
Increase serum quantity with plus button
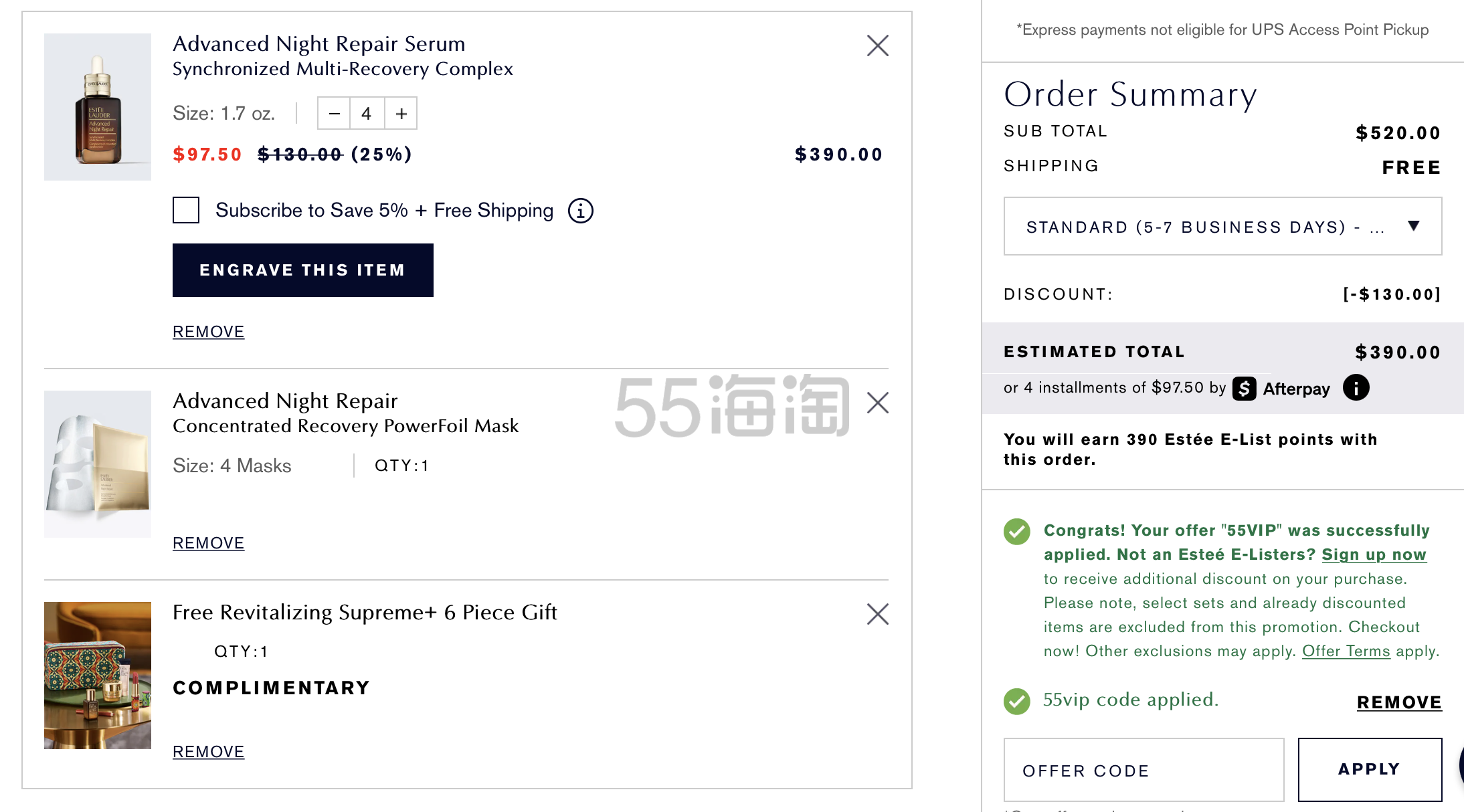coord(401,114)
